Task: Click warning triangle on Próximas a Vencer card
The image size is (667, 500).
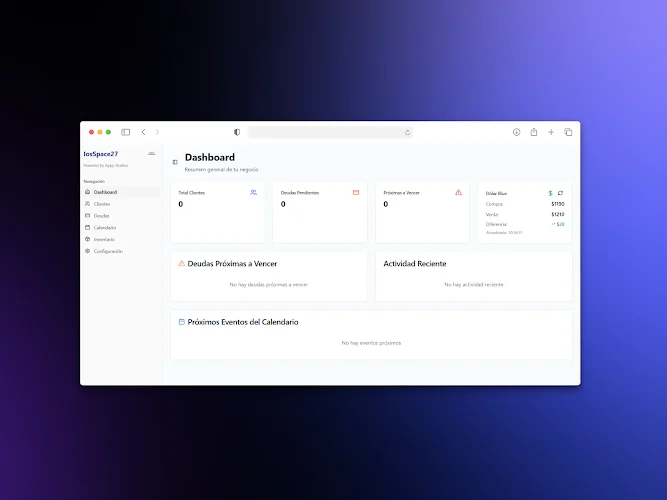Action: point(459,192)
